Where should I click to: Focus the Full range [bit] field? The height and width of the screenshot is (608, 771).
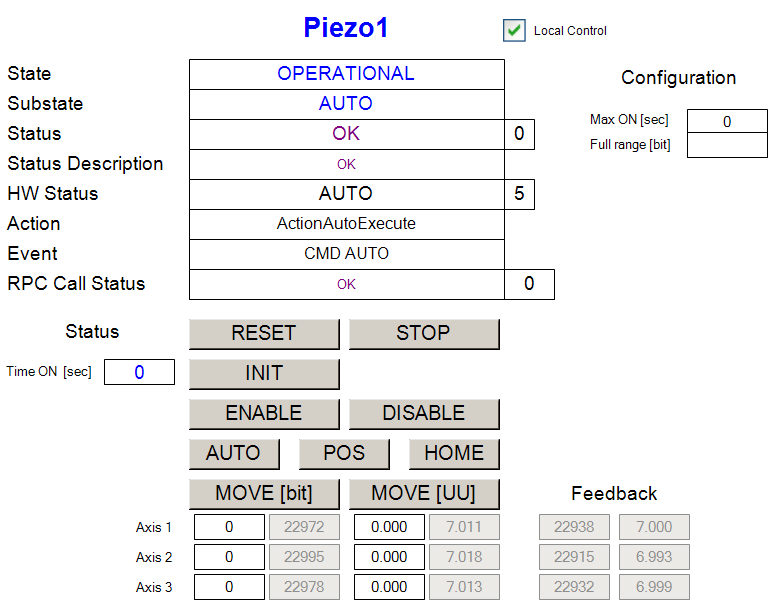pos(727,146)
